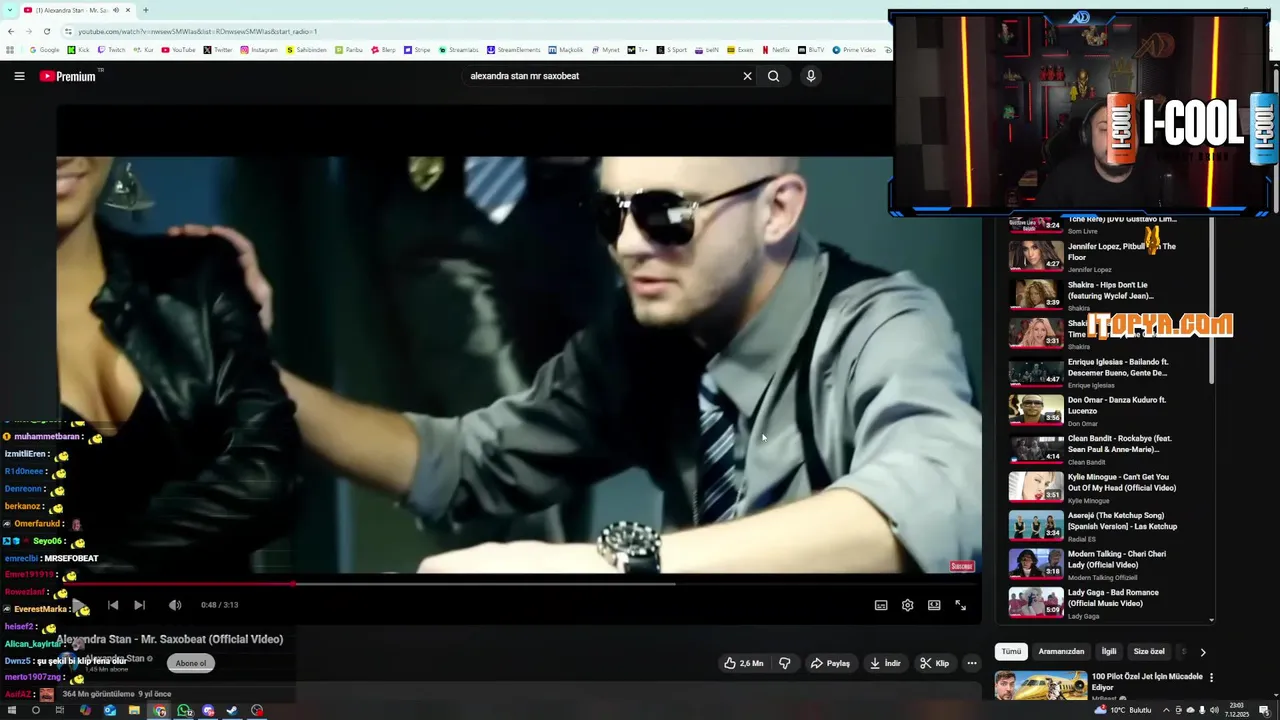Select the Size özel filter chip
Screen dimensions: 1280x720
pos(1149,651)
